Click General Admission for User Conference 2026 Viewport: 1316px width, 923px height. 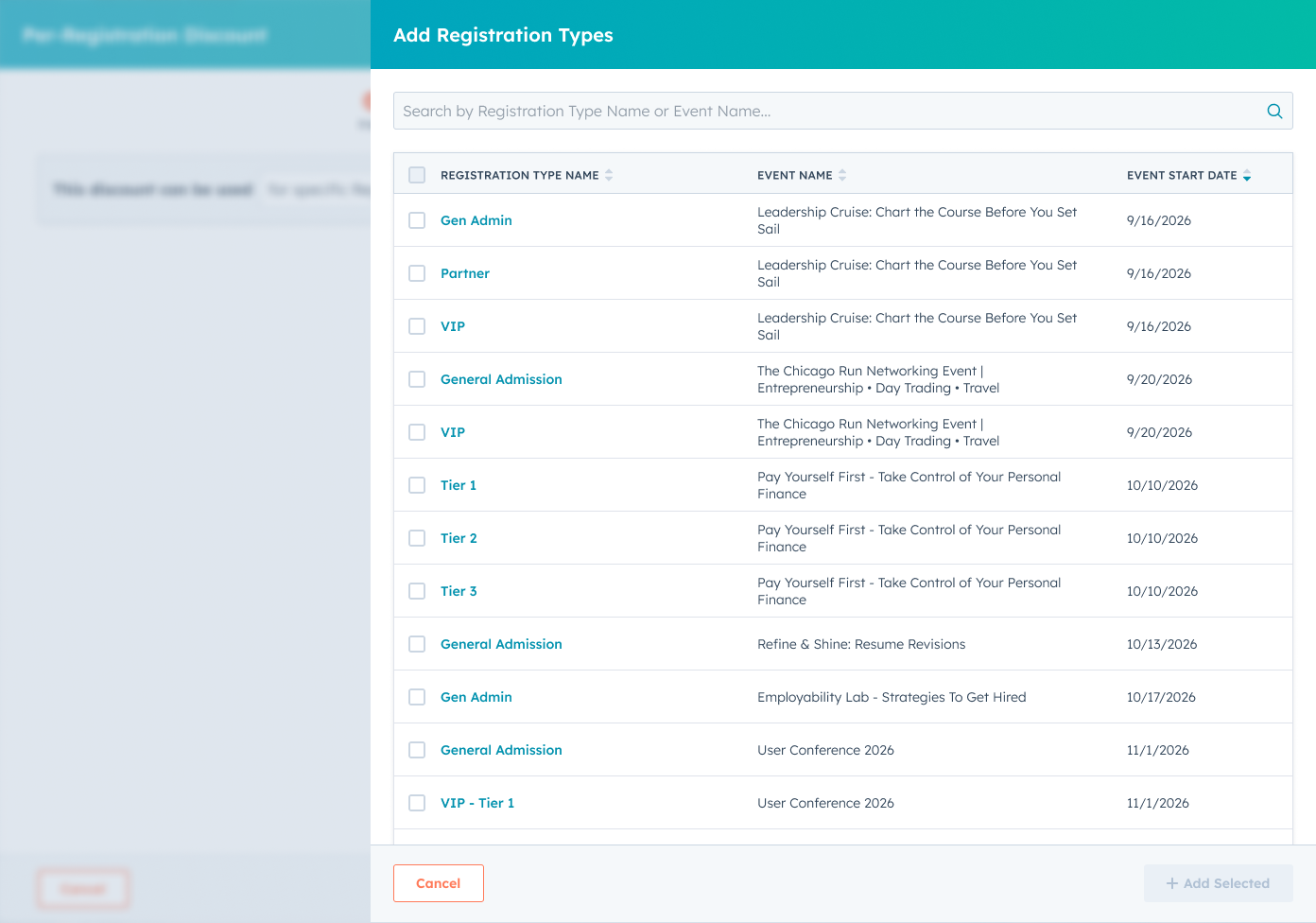click(x=501, y=750)
